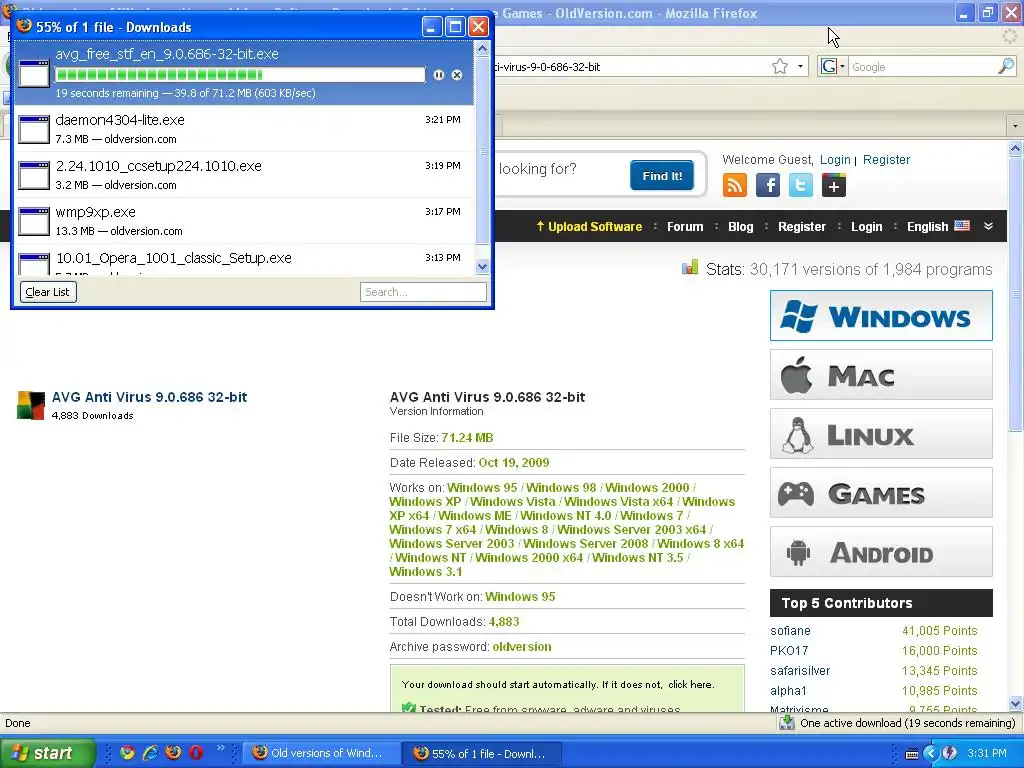1024x768 pixels.
Task: Click the 'click here' download link
Action: coord(690,684)
